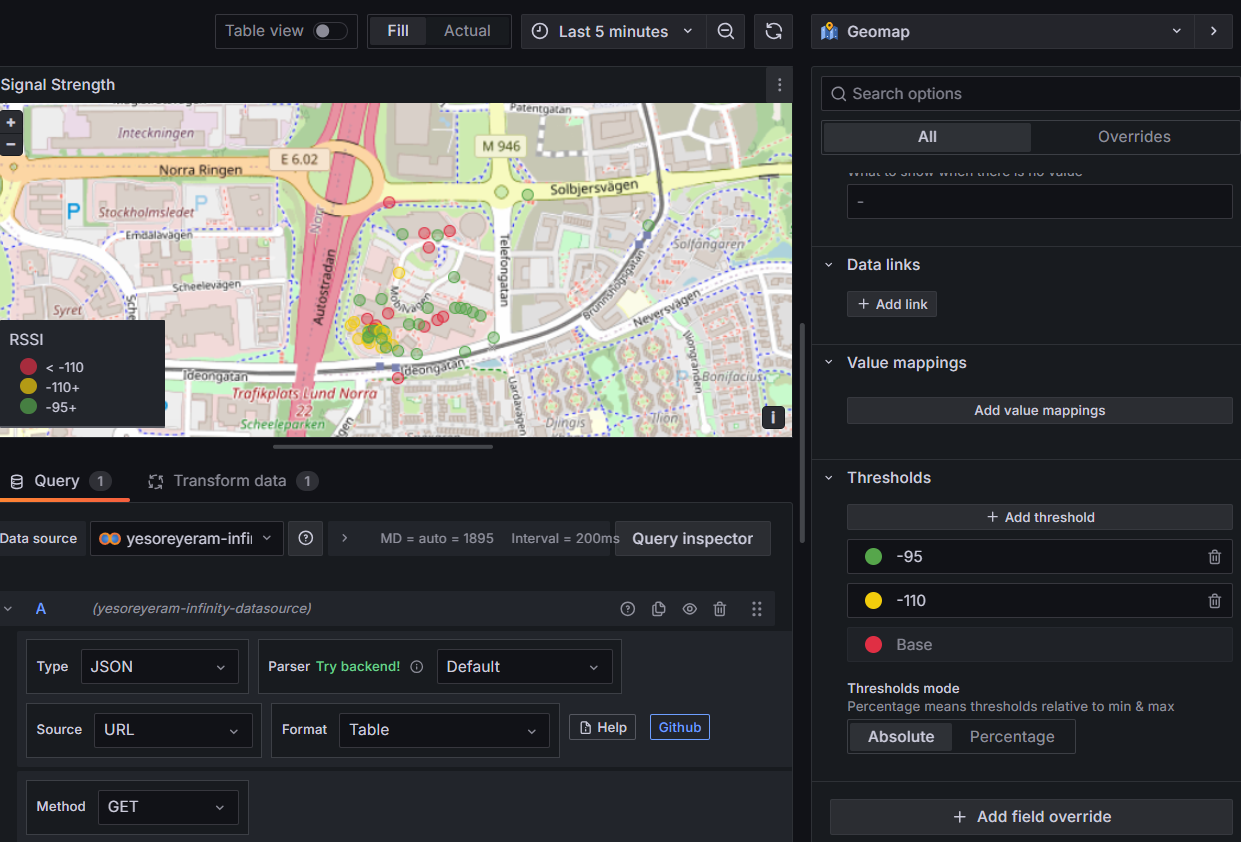Open the Geomap visualization dropdown
This screenshot has height=842, width=1241.
click(x=1002, y=31)
